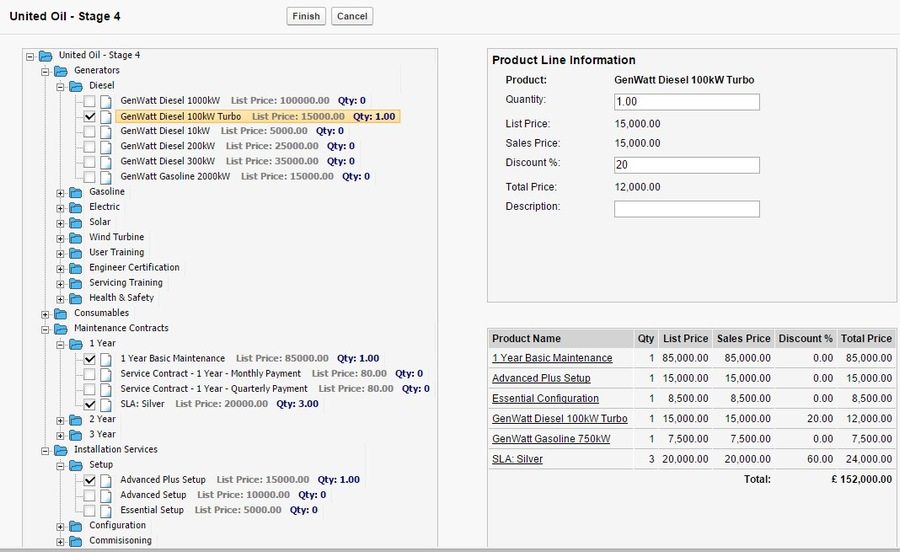
Task: Expand the Gasoline folder node
Action: click(61, 192)
